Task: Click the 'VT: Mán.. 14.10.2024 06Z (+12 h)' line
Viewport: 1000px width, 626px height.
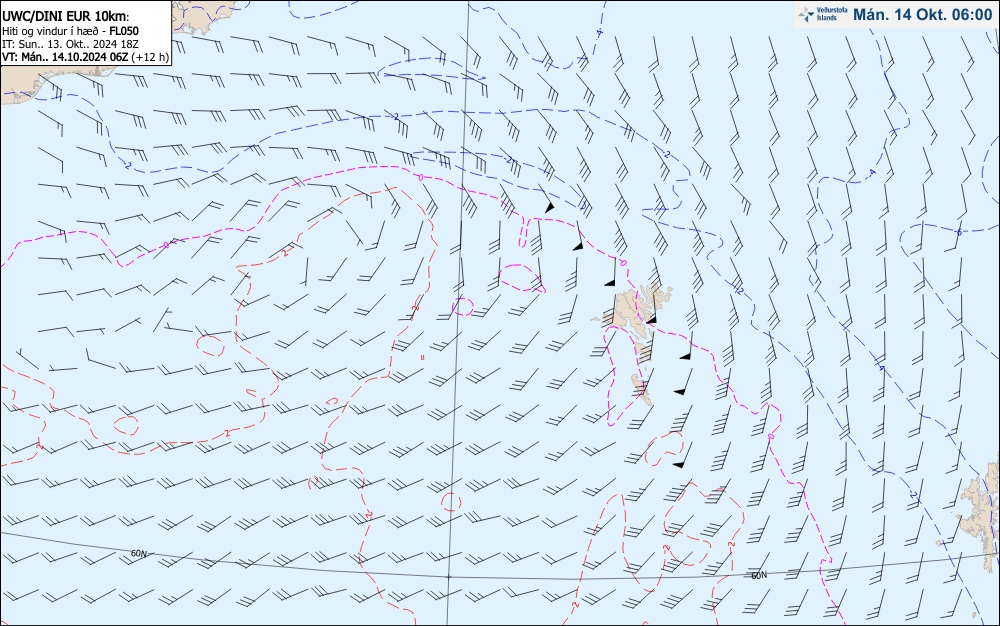Action: [x=85, y=56]
